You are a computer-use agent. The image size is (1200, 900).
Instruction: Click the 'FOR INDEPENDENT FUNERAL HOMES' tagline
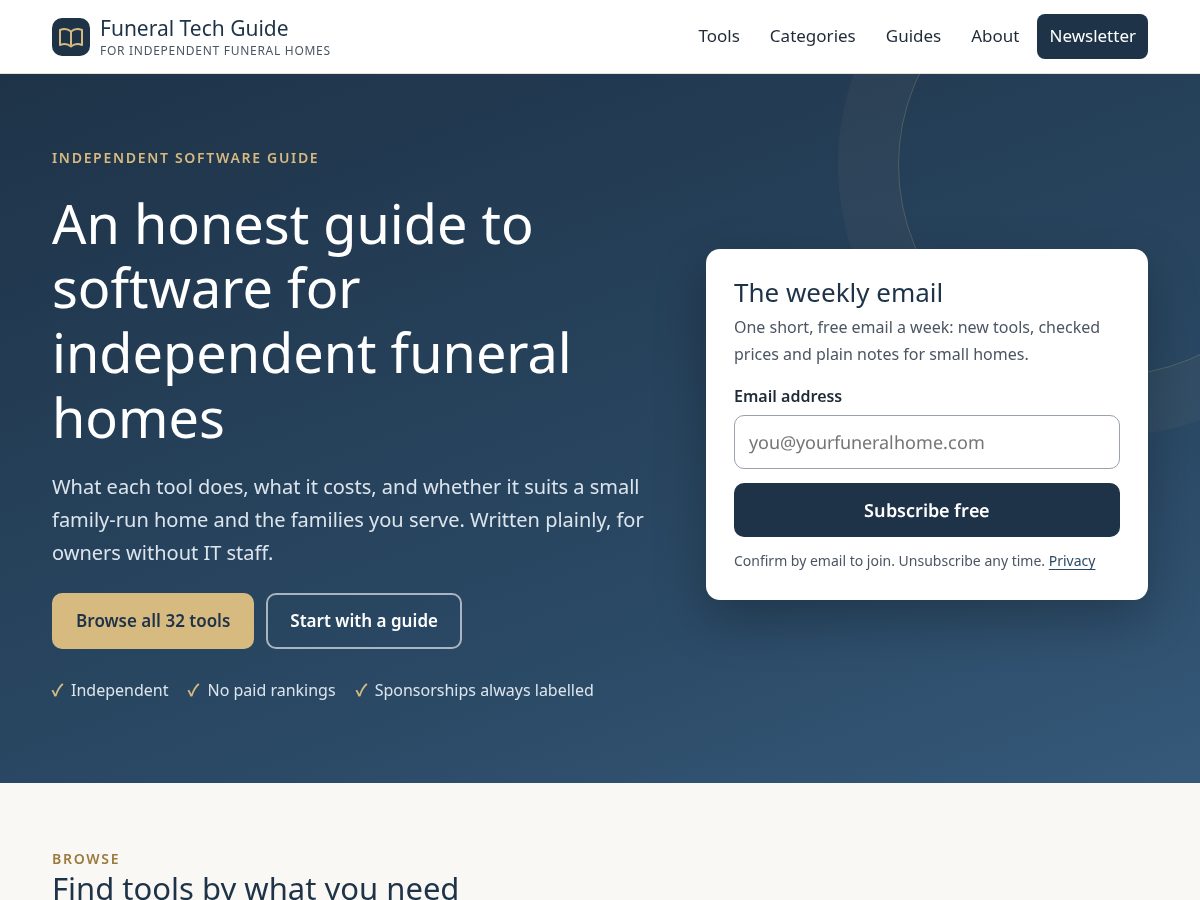[215, 51]
